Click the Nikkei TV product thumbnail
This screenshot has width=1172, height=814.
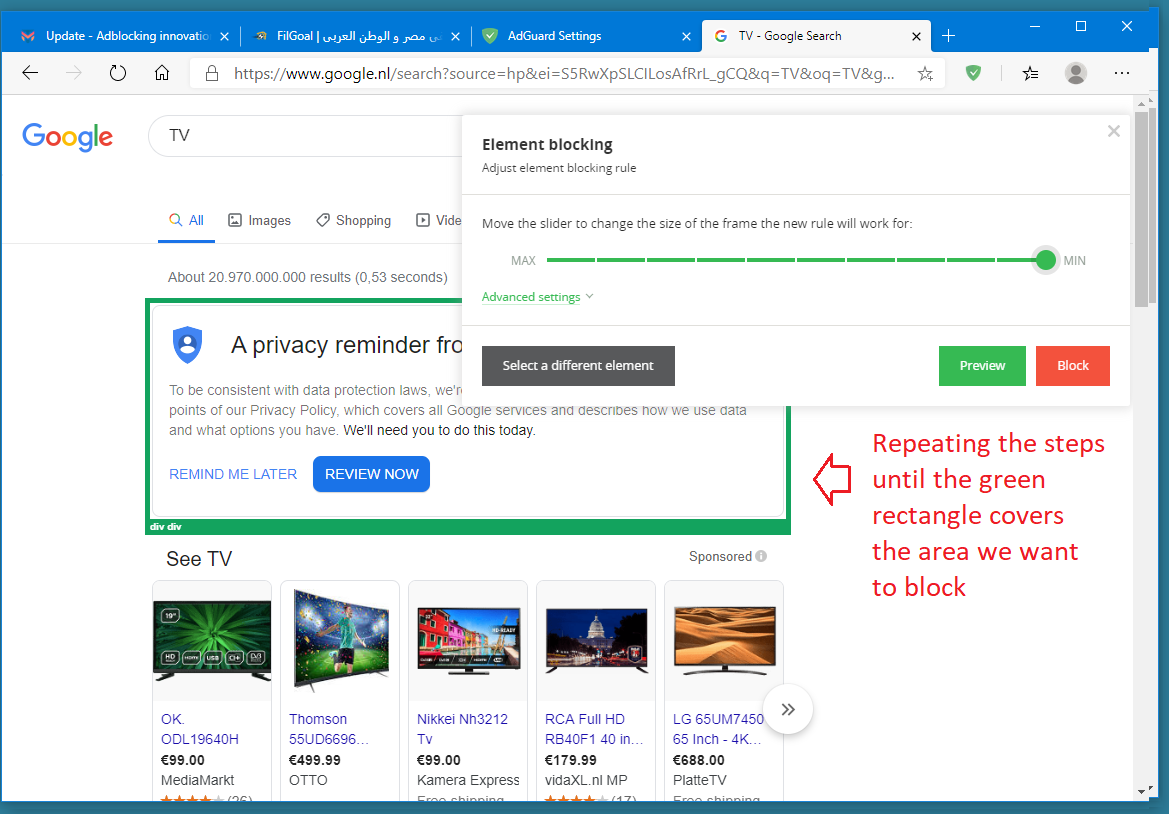pyautogui.click(x=468, y=641)
